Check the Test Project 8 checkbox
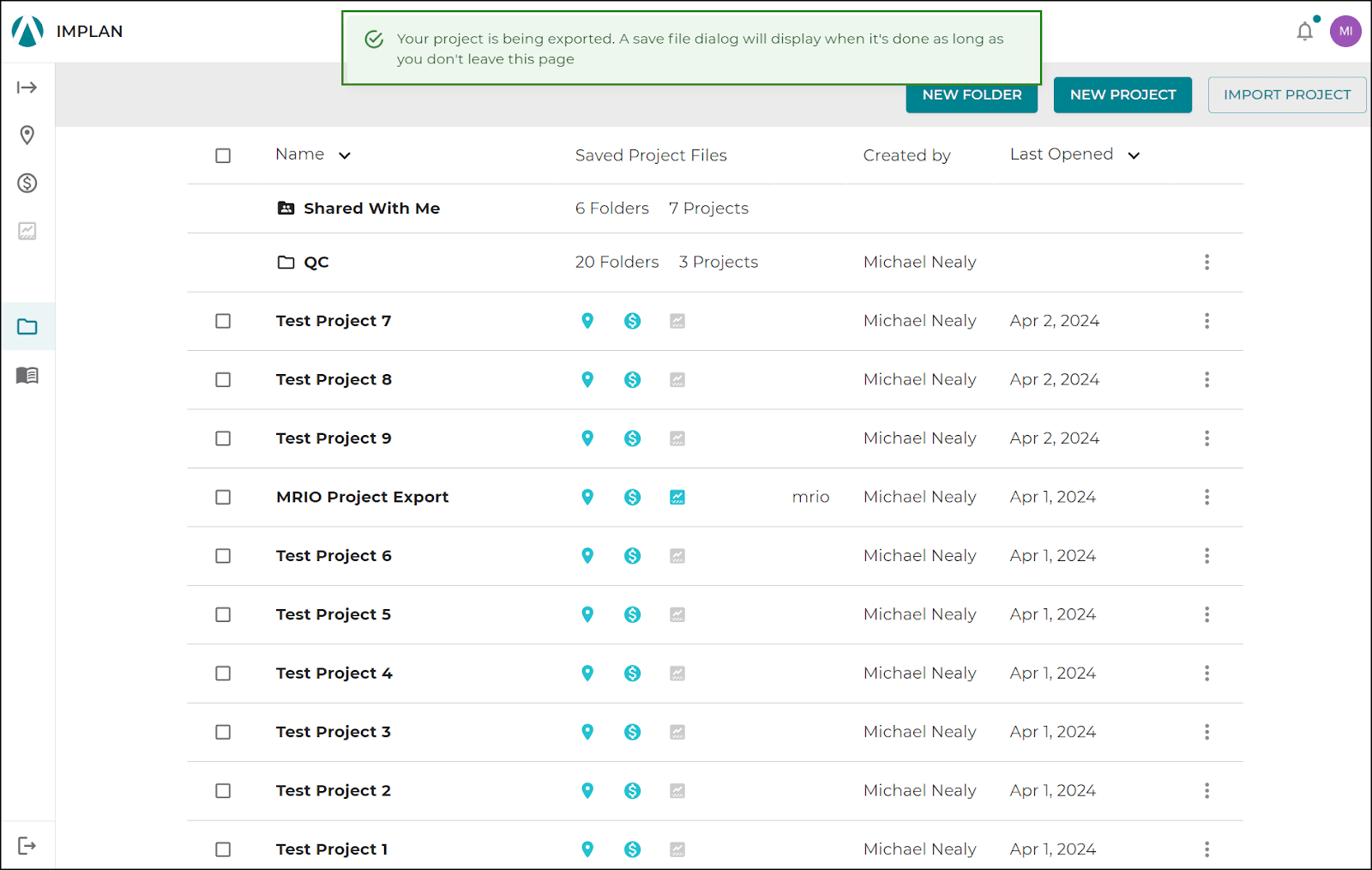The height and width of the screenshot is (870, 1372). click(223, 380)
